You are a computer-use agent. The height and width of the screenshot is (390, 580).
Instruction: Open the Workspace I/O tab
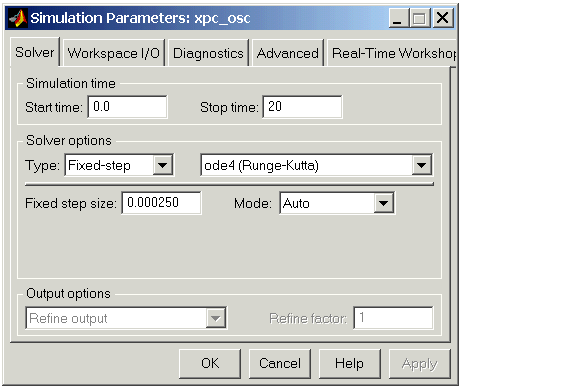(x=114, y=53)
